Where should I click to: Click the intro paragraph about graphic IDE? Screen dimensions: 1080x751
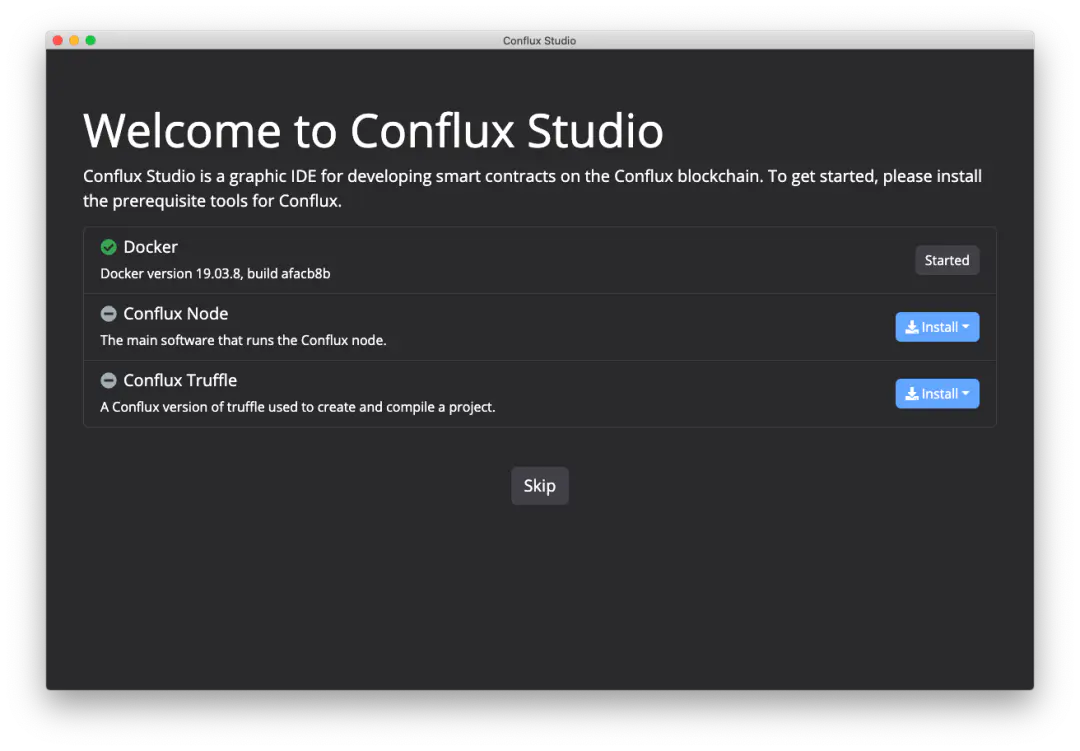pos(532,188)
